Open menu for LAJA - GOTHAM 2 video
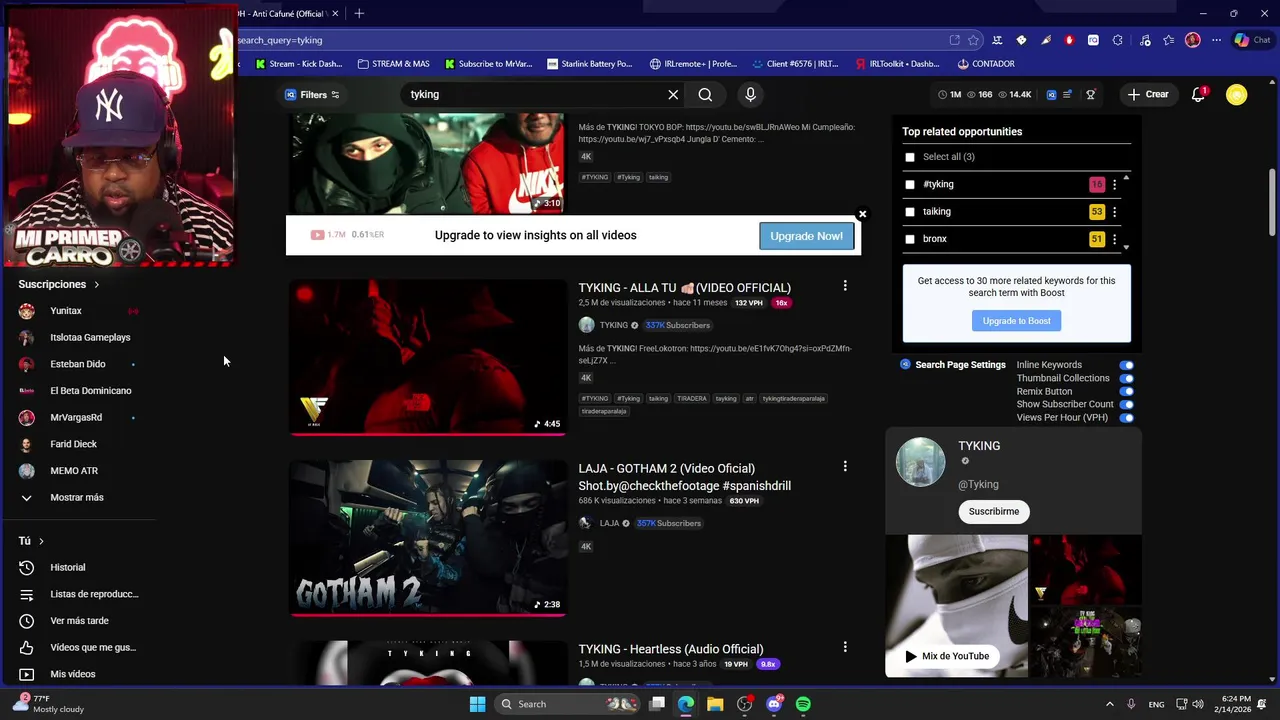The image size is (1280, 720). [x=845, y=466]
